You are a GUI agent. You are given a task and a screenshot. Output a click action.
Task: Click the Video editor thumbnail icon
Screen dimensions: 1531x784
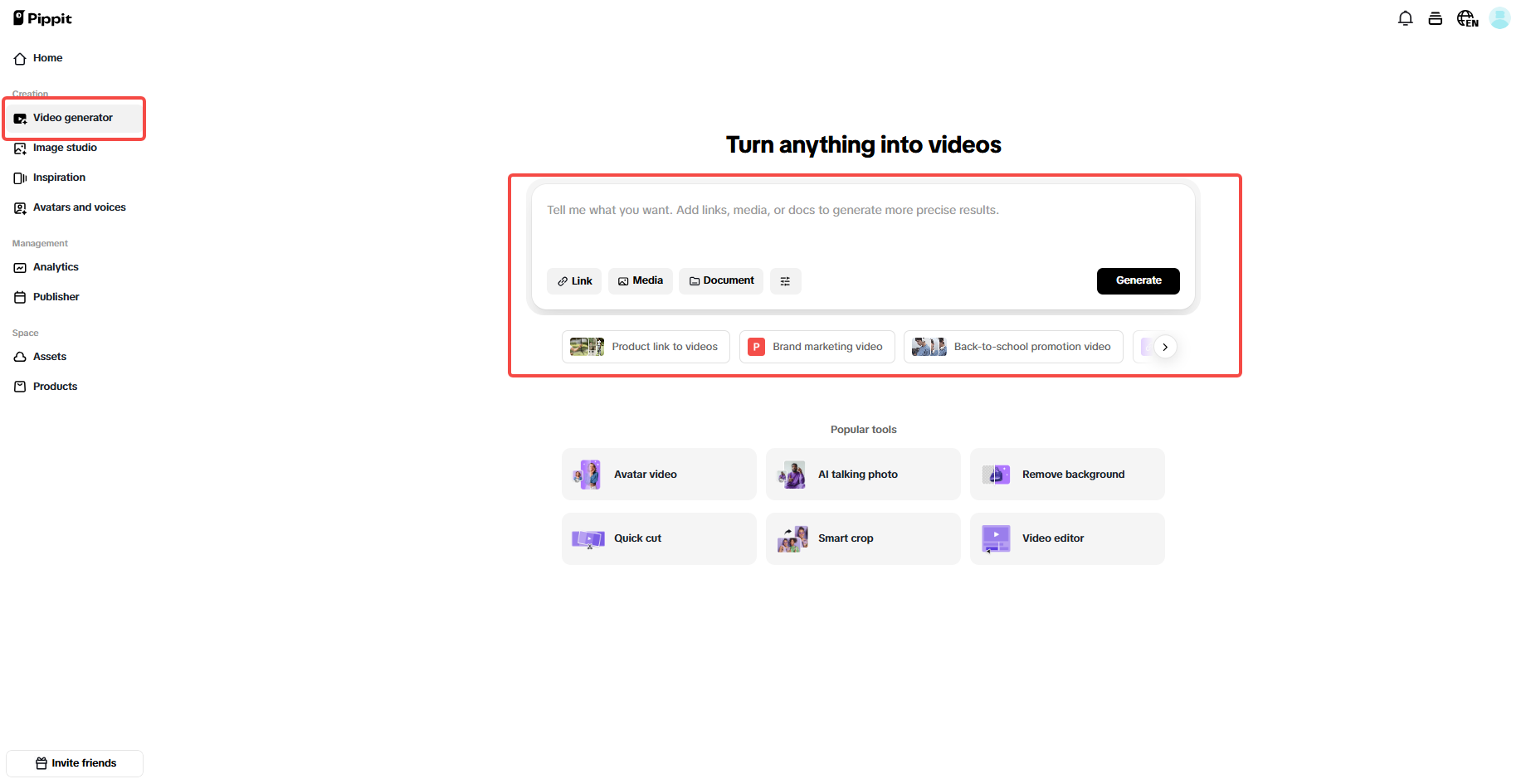coord(996,538)
